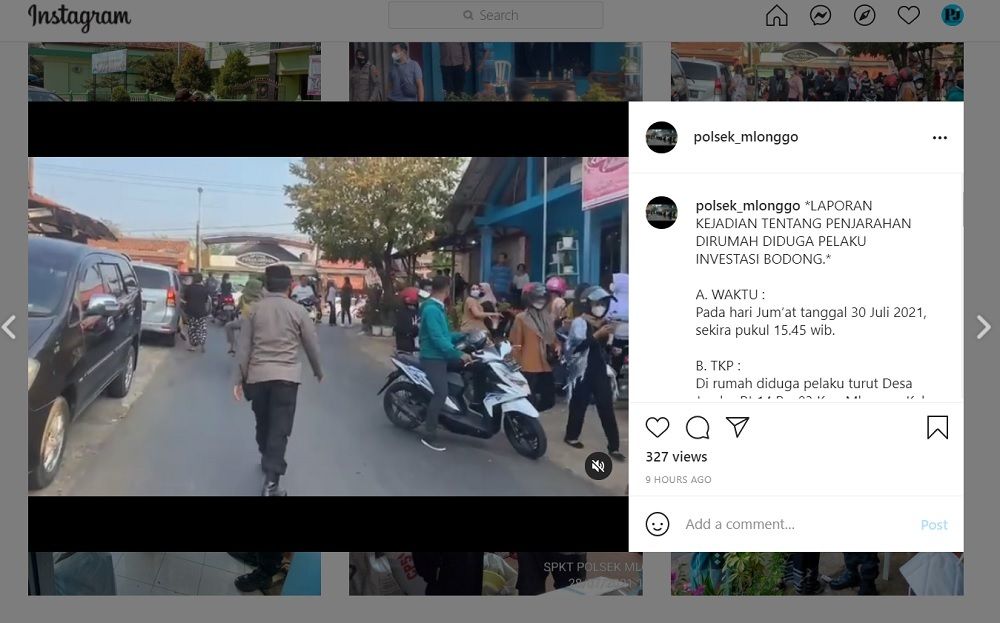Viewport: 1000px width, 623px height.
Task: Open the activity heart icon in header
Action: click(908, 15)
